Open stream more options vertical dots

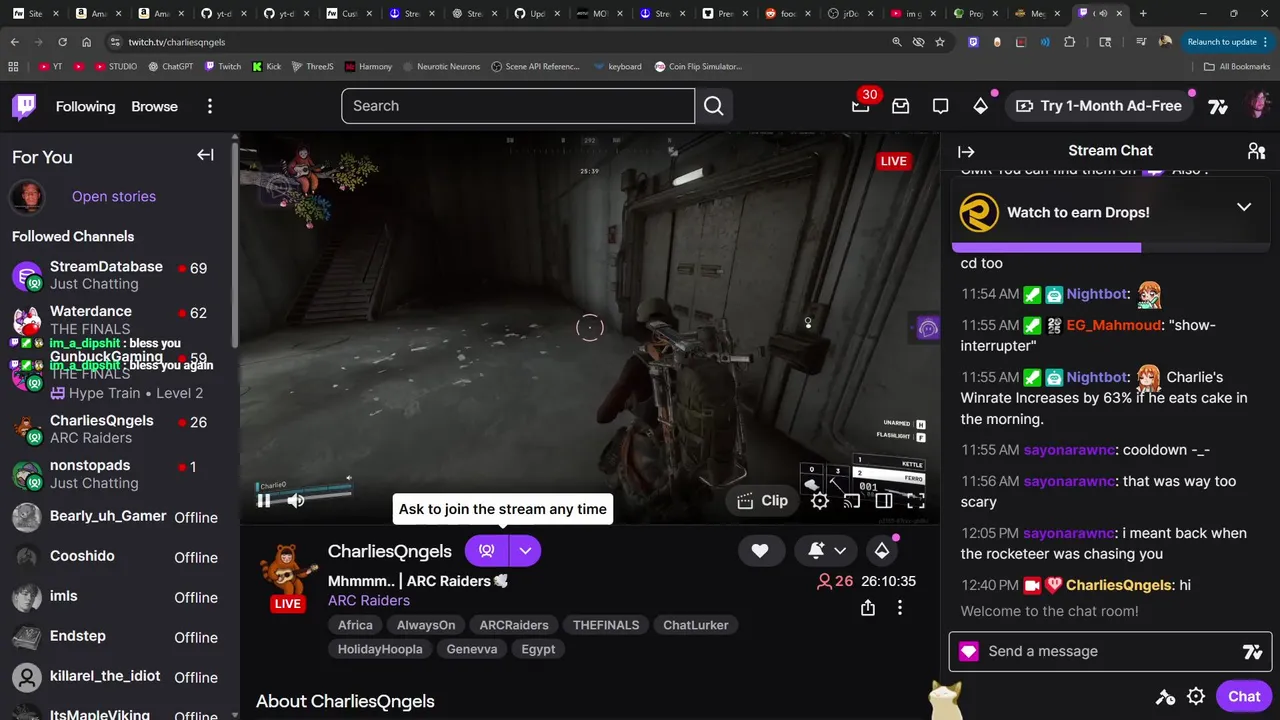pos(900,608)
